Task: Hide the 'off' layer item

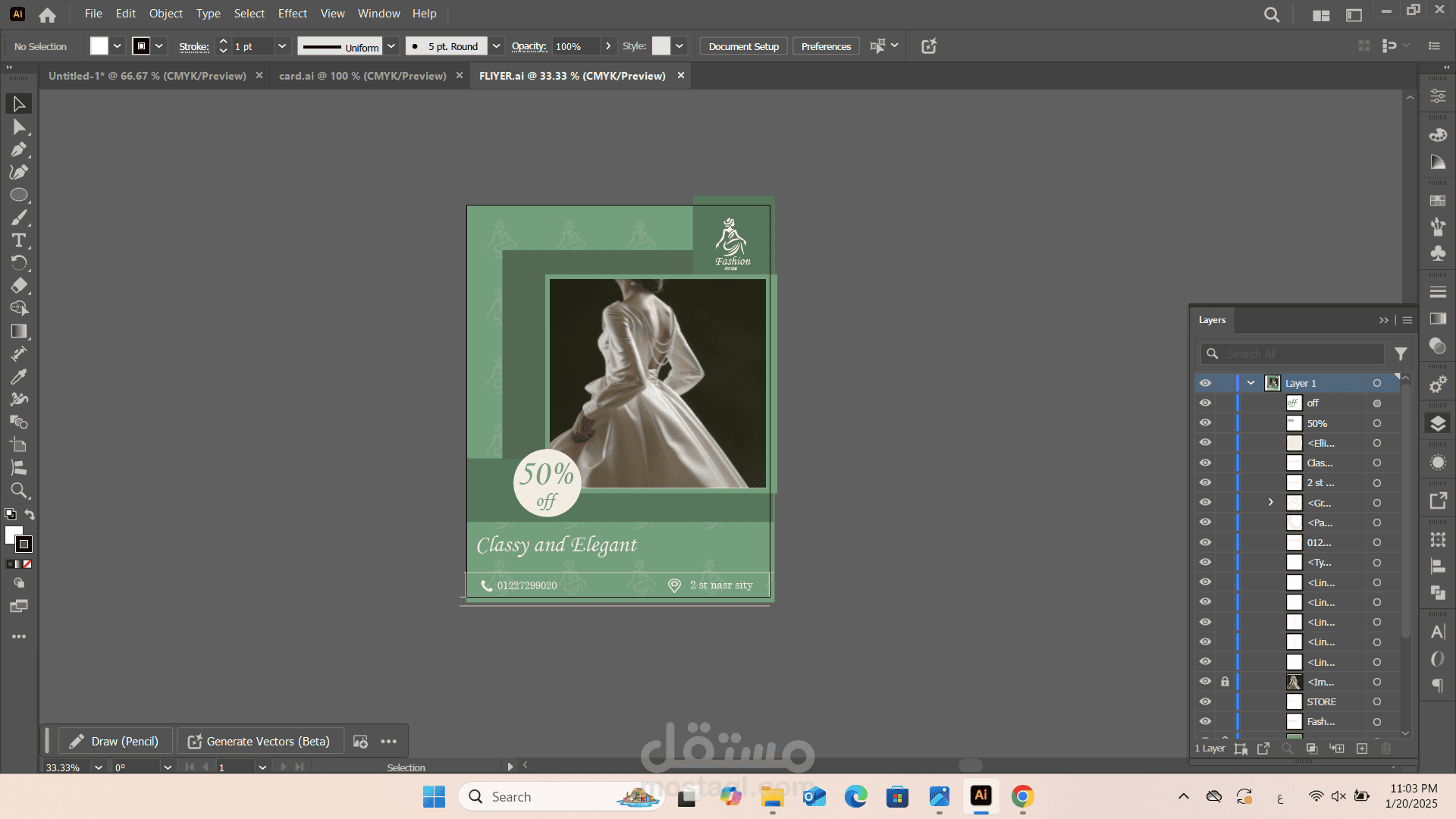Action: (x=1205, y=403)
